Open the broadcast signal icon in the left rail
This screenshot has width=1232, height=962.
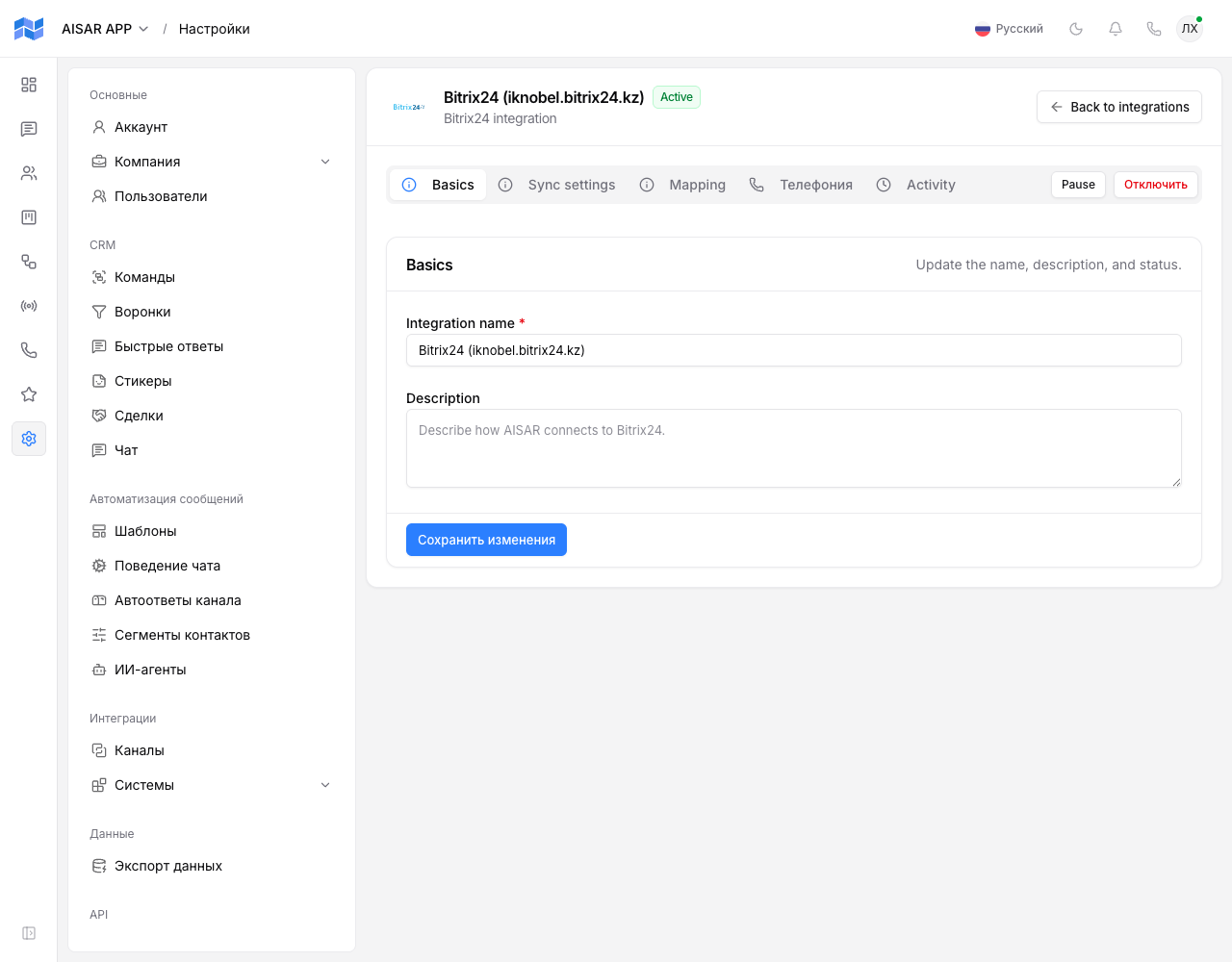(29, 306)
